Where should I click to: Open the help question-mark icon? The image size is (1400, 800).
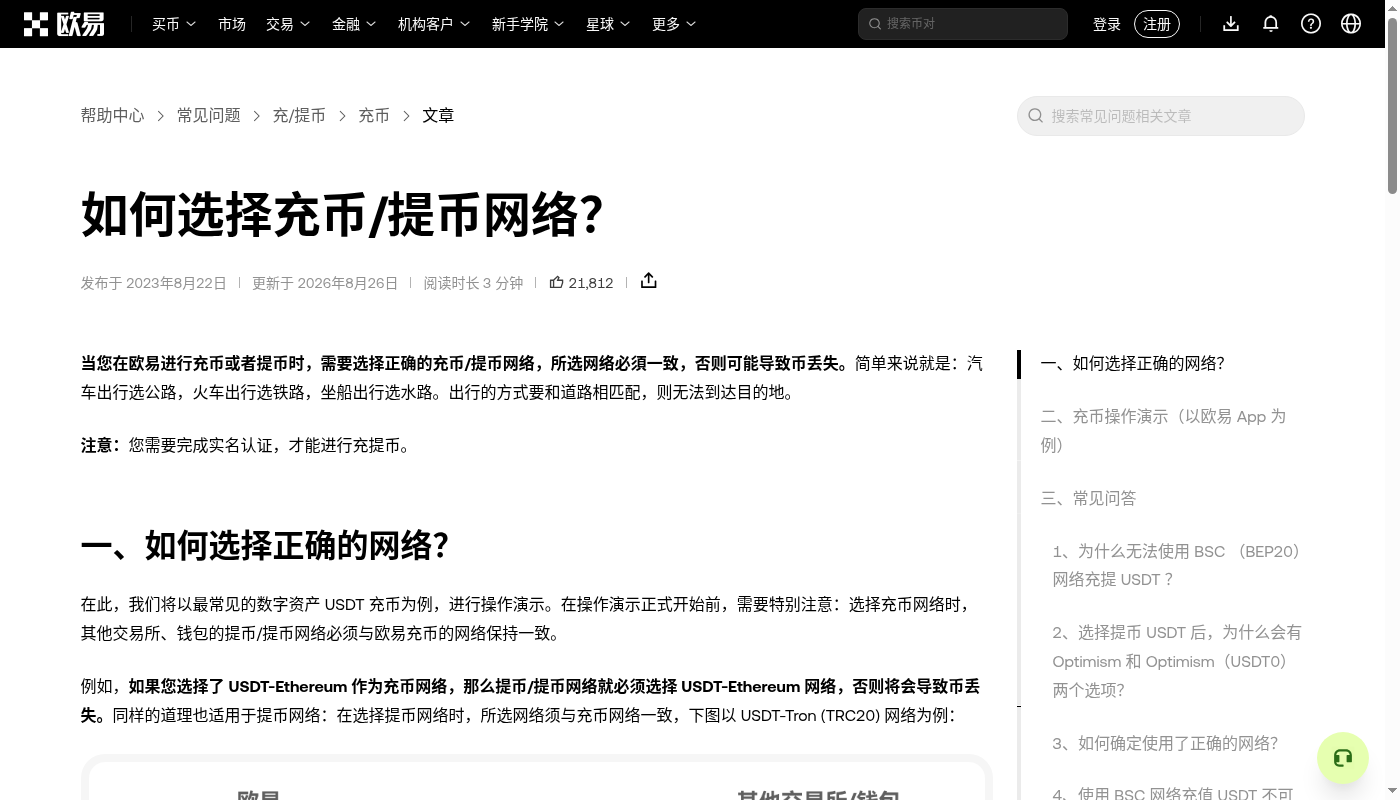click(1311, 24)
